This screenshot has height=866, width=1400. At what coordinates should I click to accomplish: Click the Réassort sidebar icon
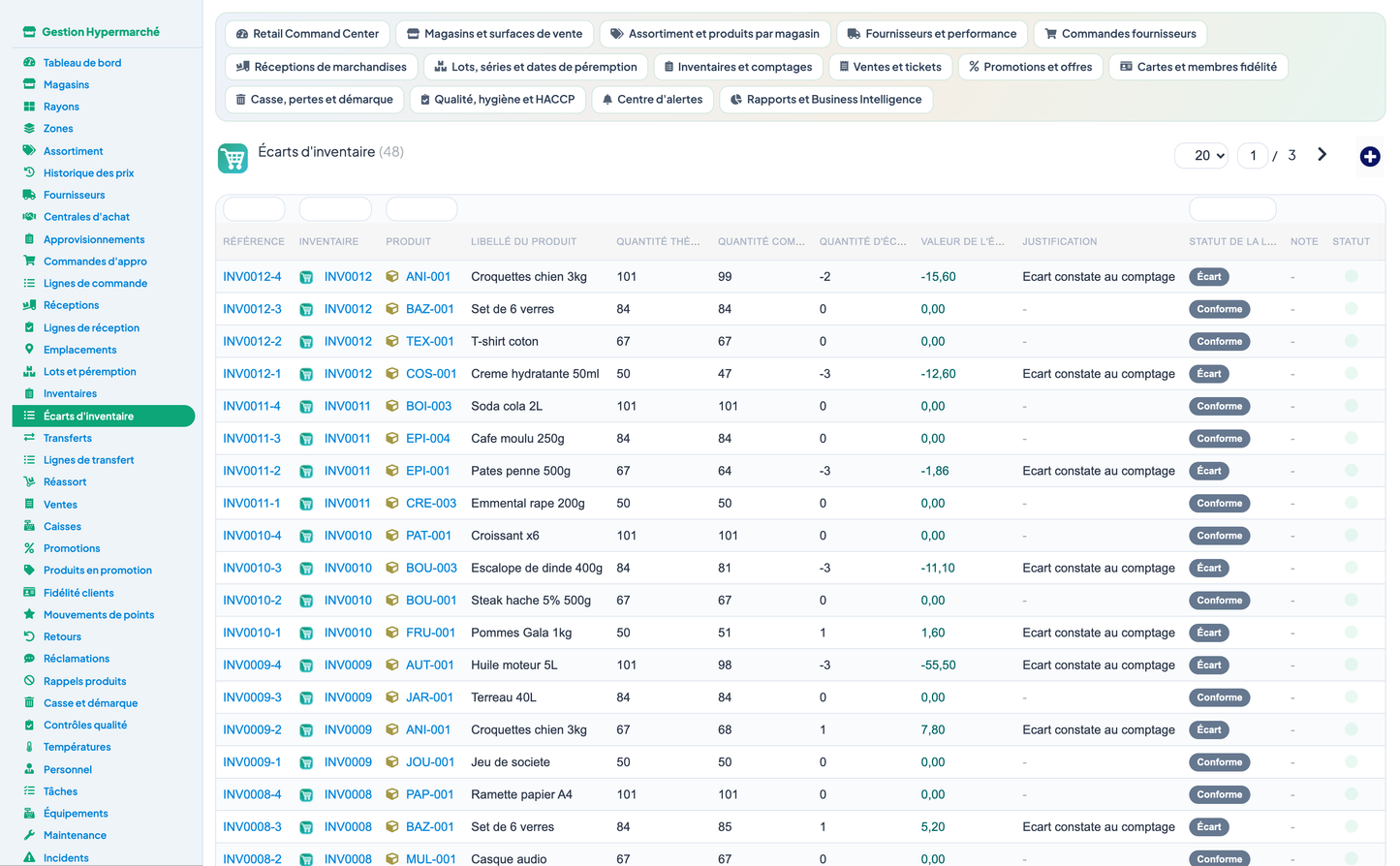(29, 481)
